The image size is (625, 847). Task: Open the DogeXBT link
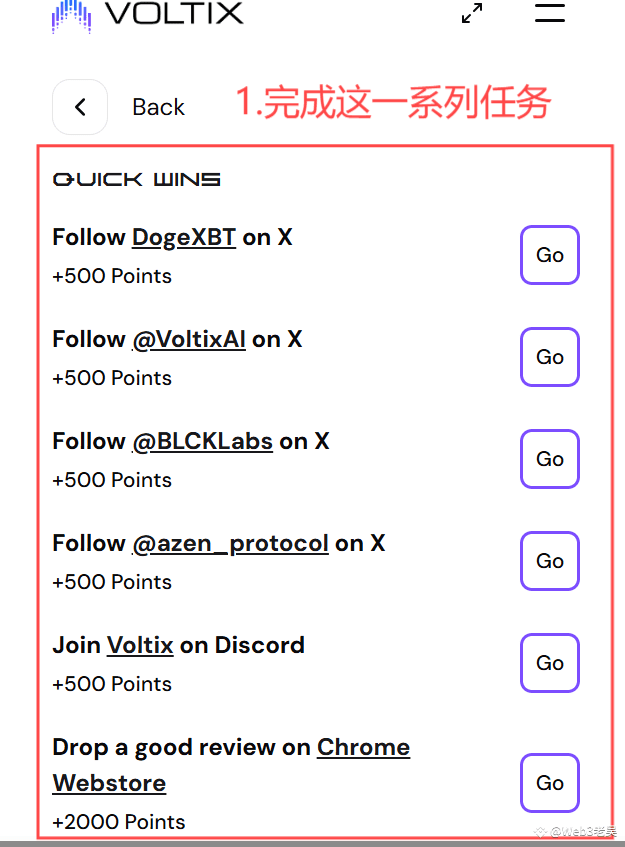(184, 238)
